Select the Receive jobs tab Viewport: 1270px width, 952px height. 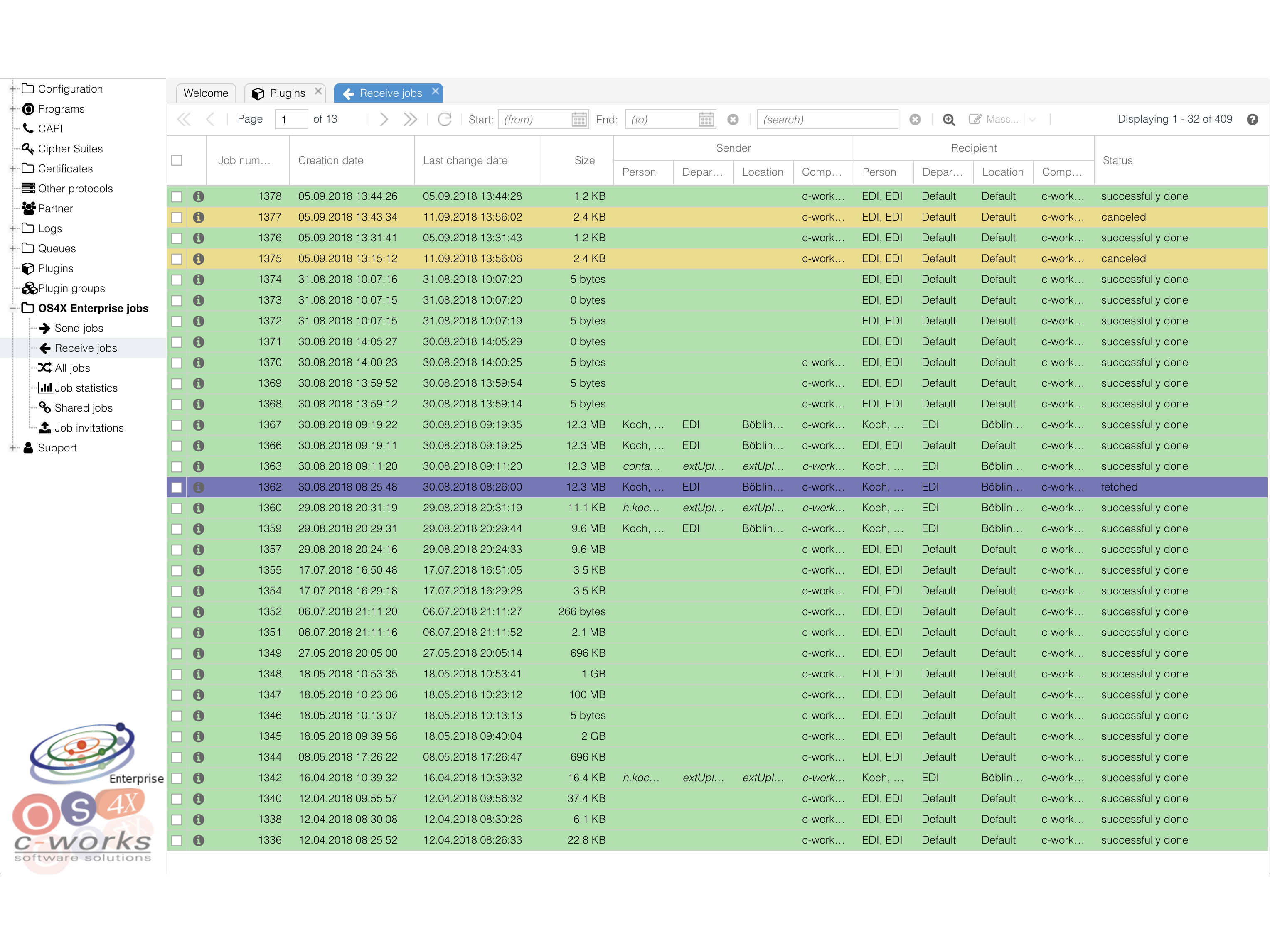click(388, 93)
